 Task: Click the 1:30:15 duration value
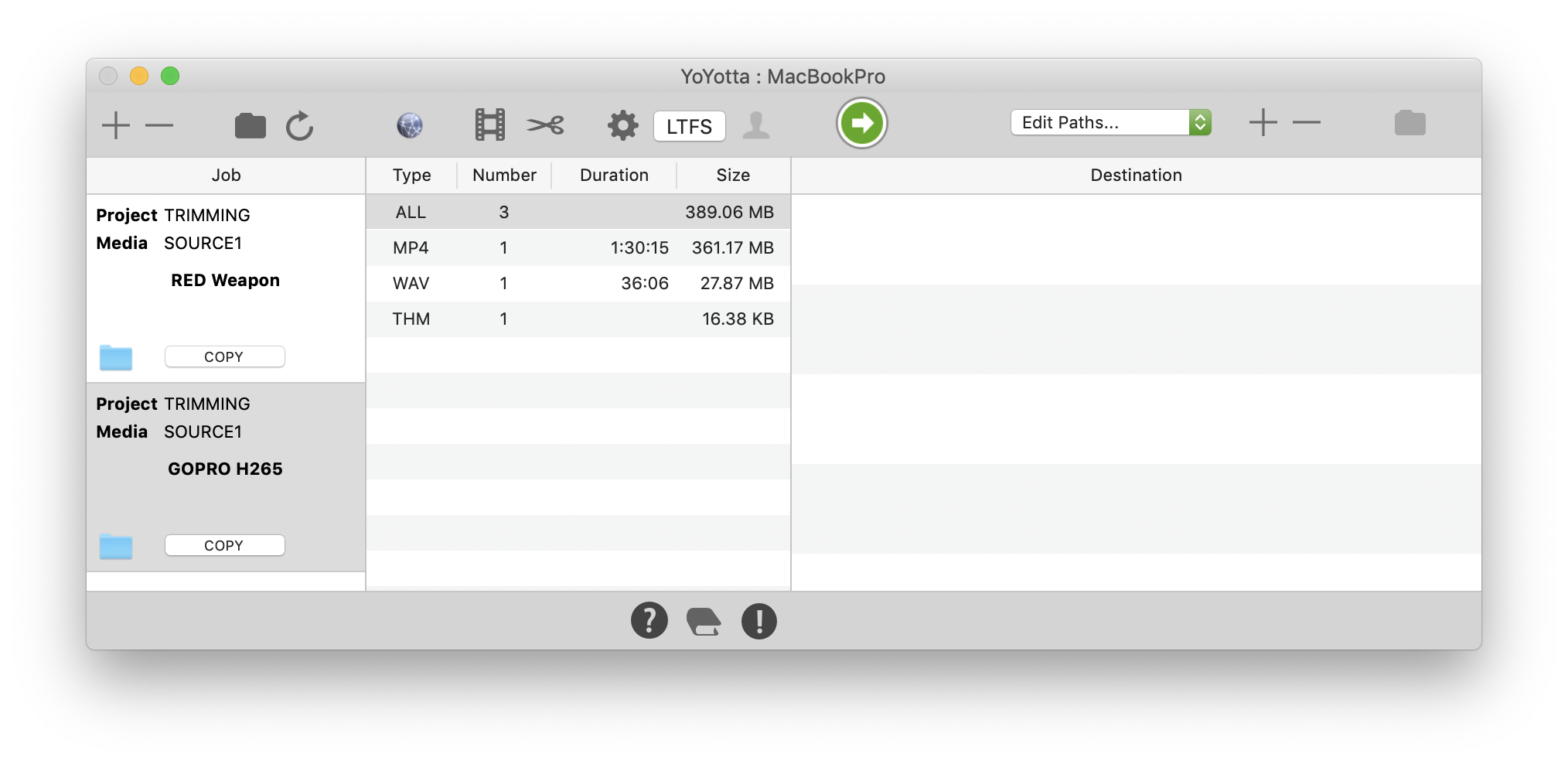coord(639,247)
